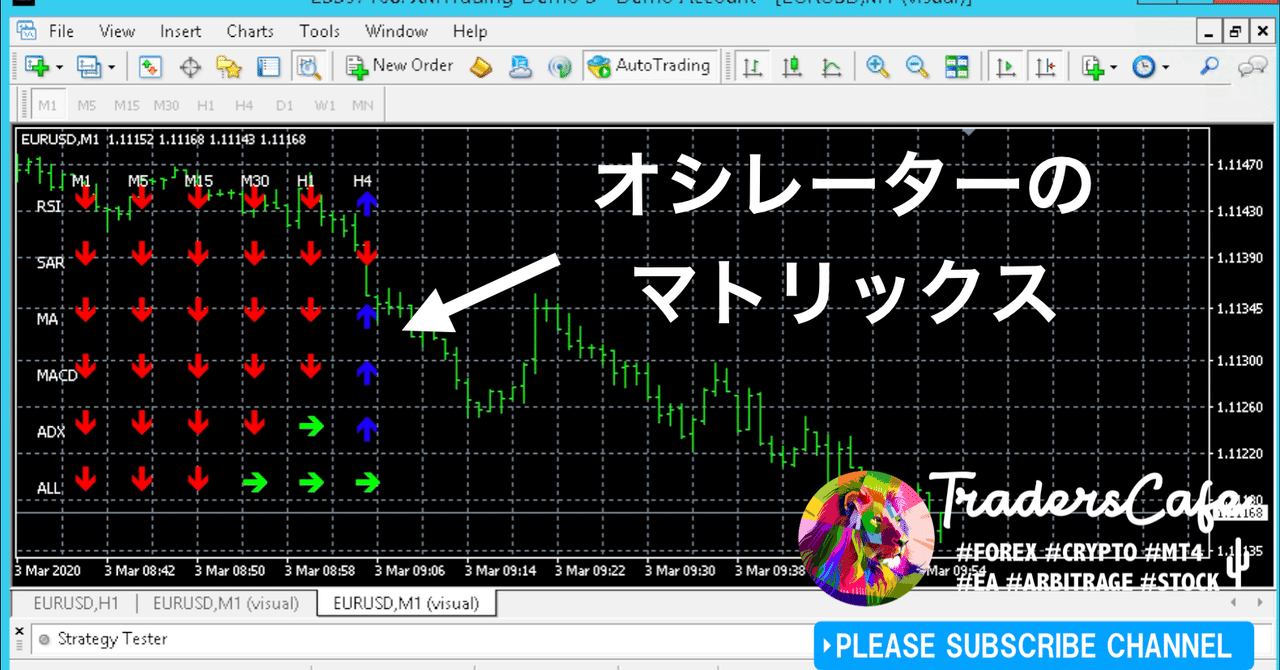
Task: Expand the new chart dropdown arrow
Action: pos(60,66)
